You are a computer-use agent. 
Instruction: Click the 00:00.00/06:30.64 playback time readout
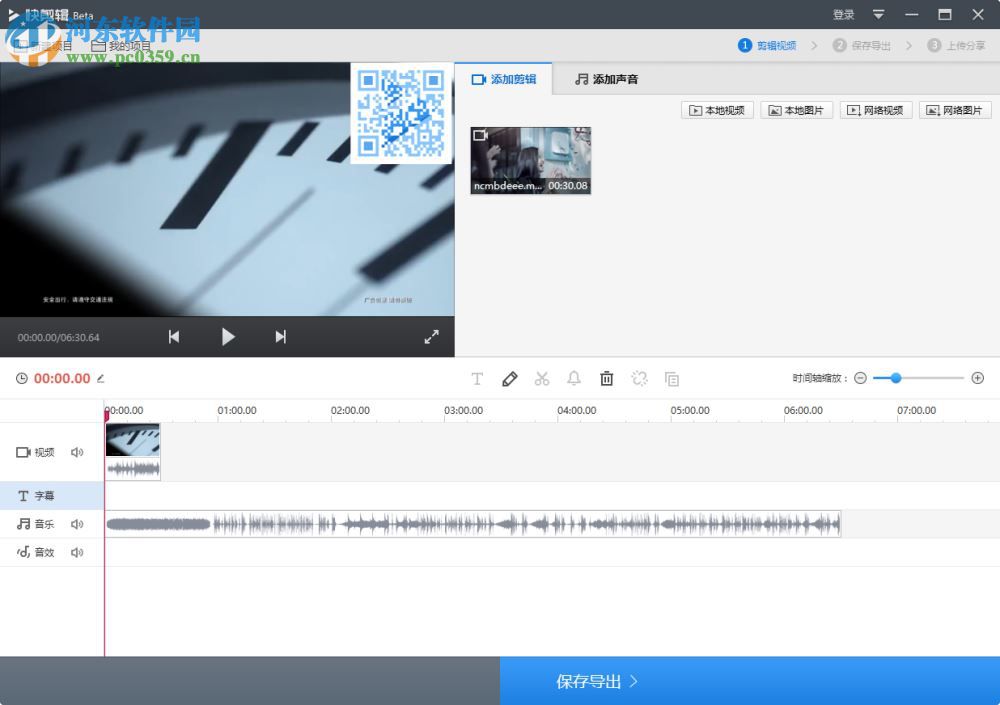coord(59,338)
